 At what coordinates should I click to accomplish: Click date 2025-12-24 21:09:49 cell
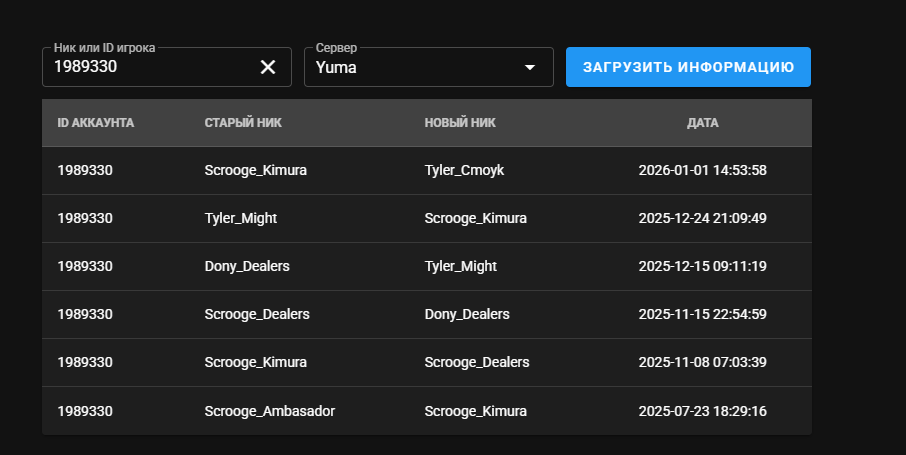pos(702,218)
